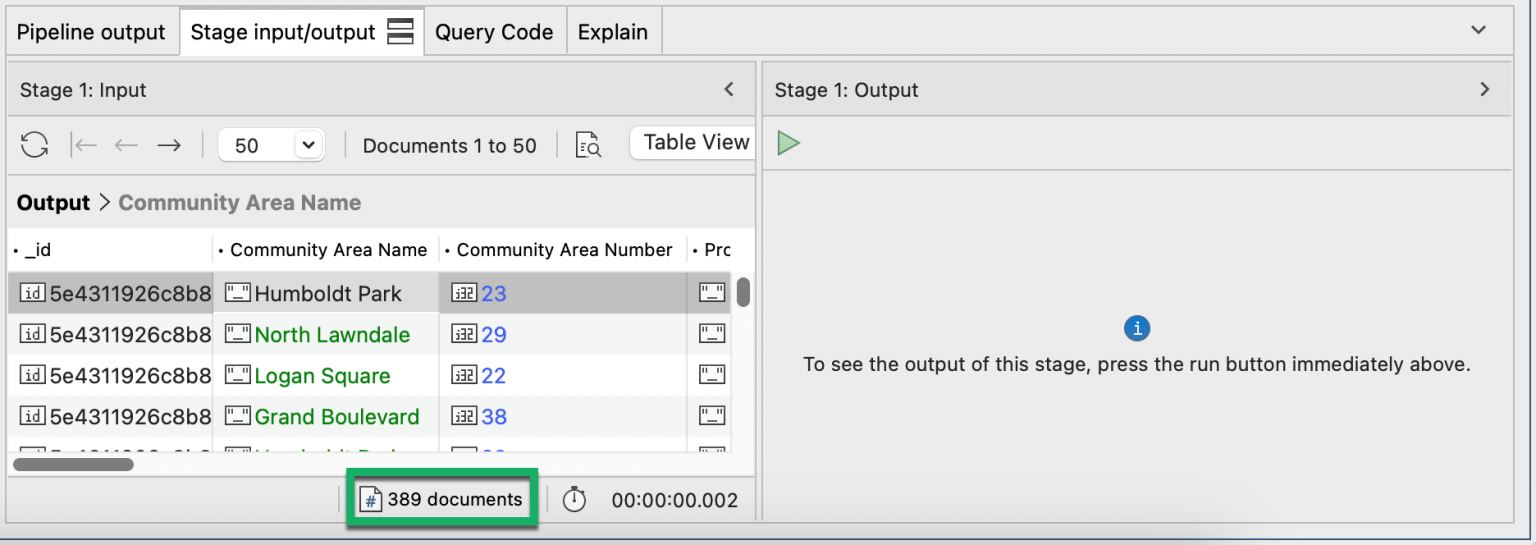Collapse the Stage 1 Input panel
This screenshot has width=1536, height=545.
729,90
